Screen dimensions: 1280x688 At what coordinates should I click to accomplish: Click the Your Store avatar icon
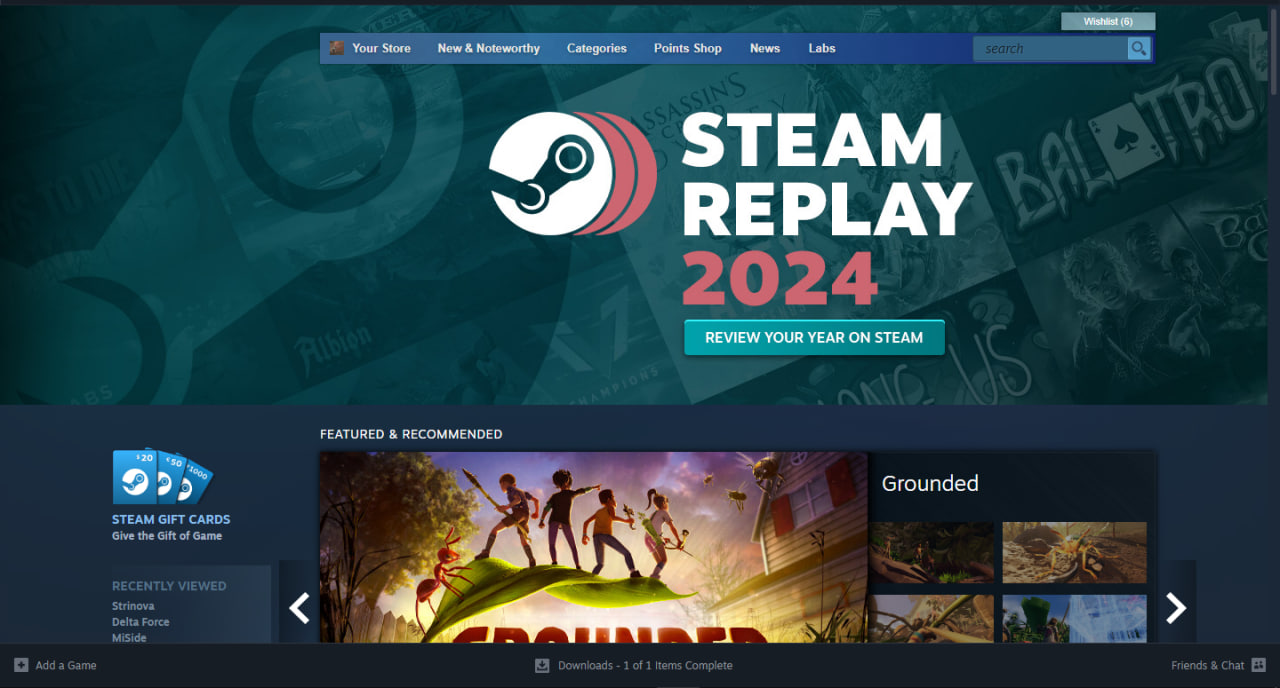337,48
